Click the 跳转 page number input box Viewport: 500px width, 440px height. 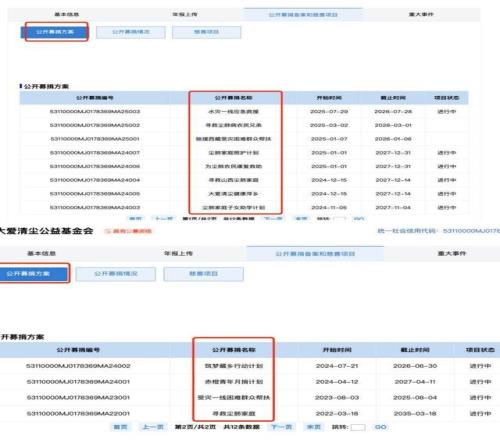coord(358,427)
